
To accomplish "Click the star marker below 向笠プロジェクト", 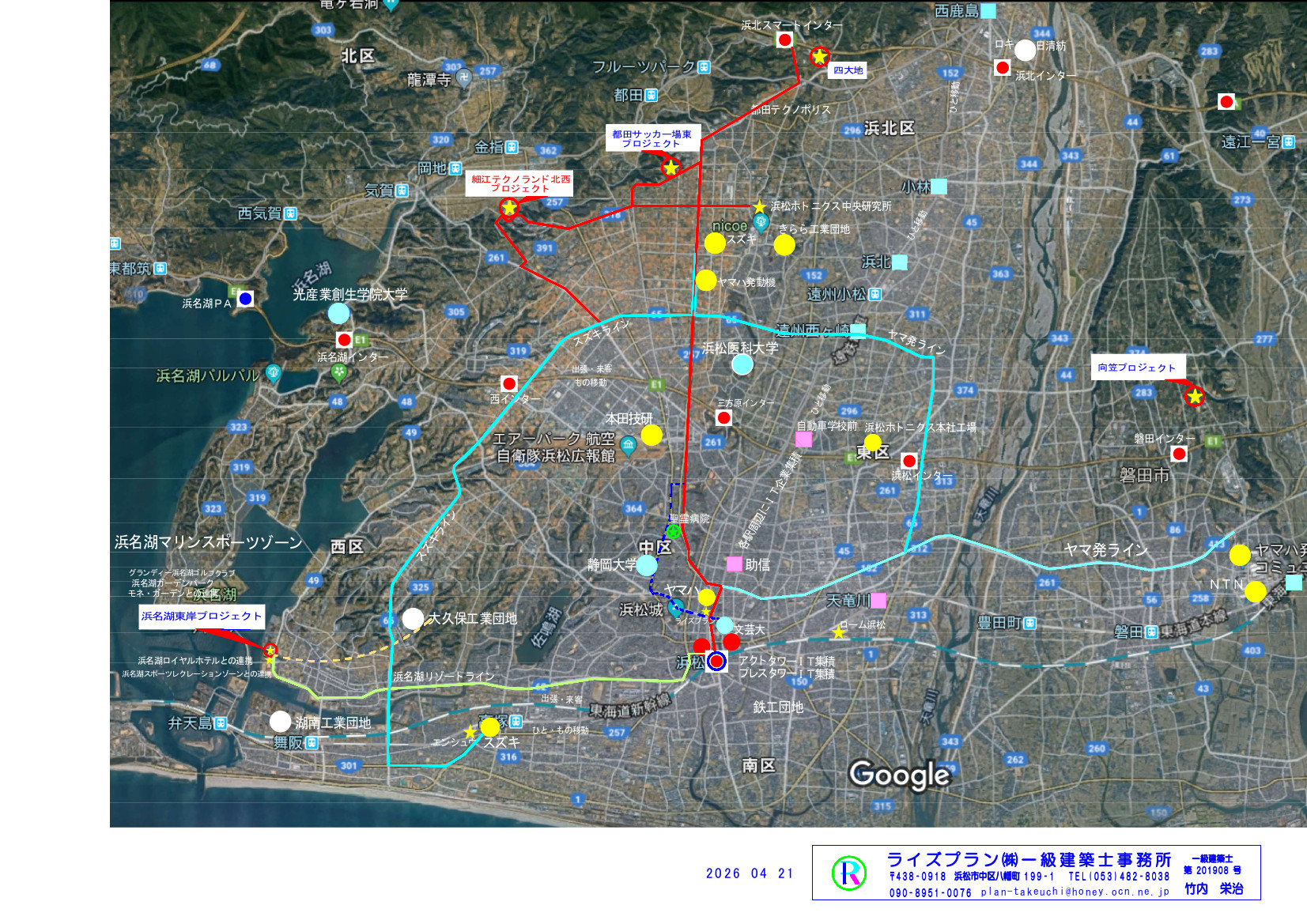I will click(1195, 396).
